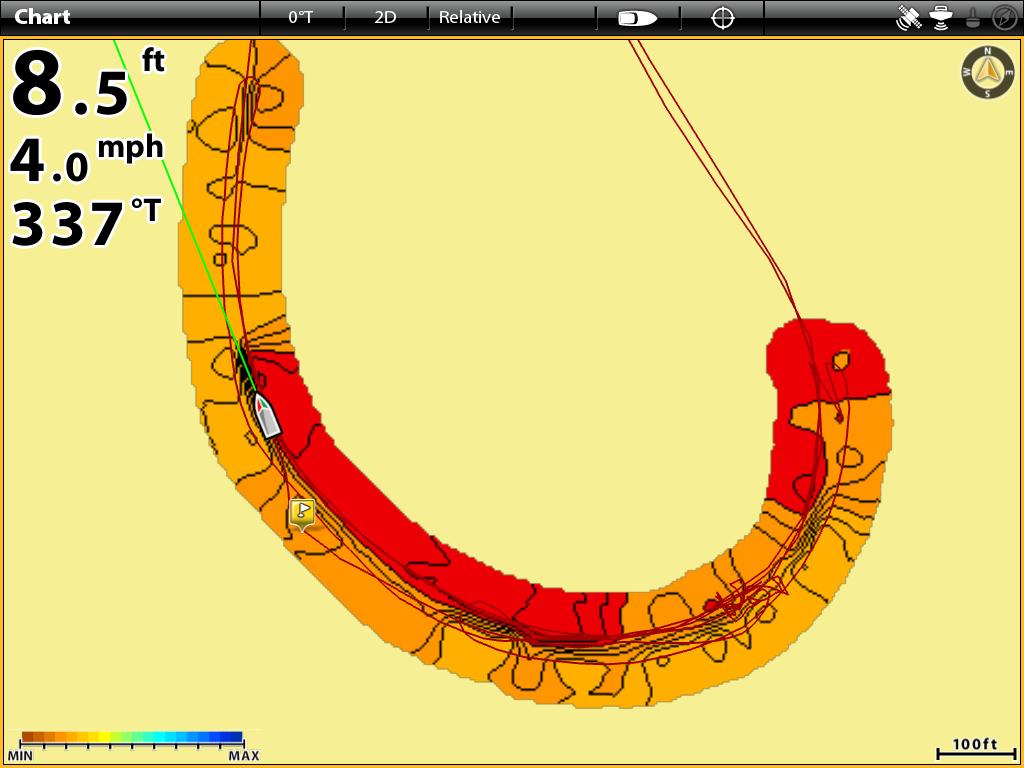Tap the 337°T heading readout
Screen dimensions: 1024x768
[x=86, y=223]
